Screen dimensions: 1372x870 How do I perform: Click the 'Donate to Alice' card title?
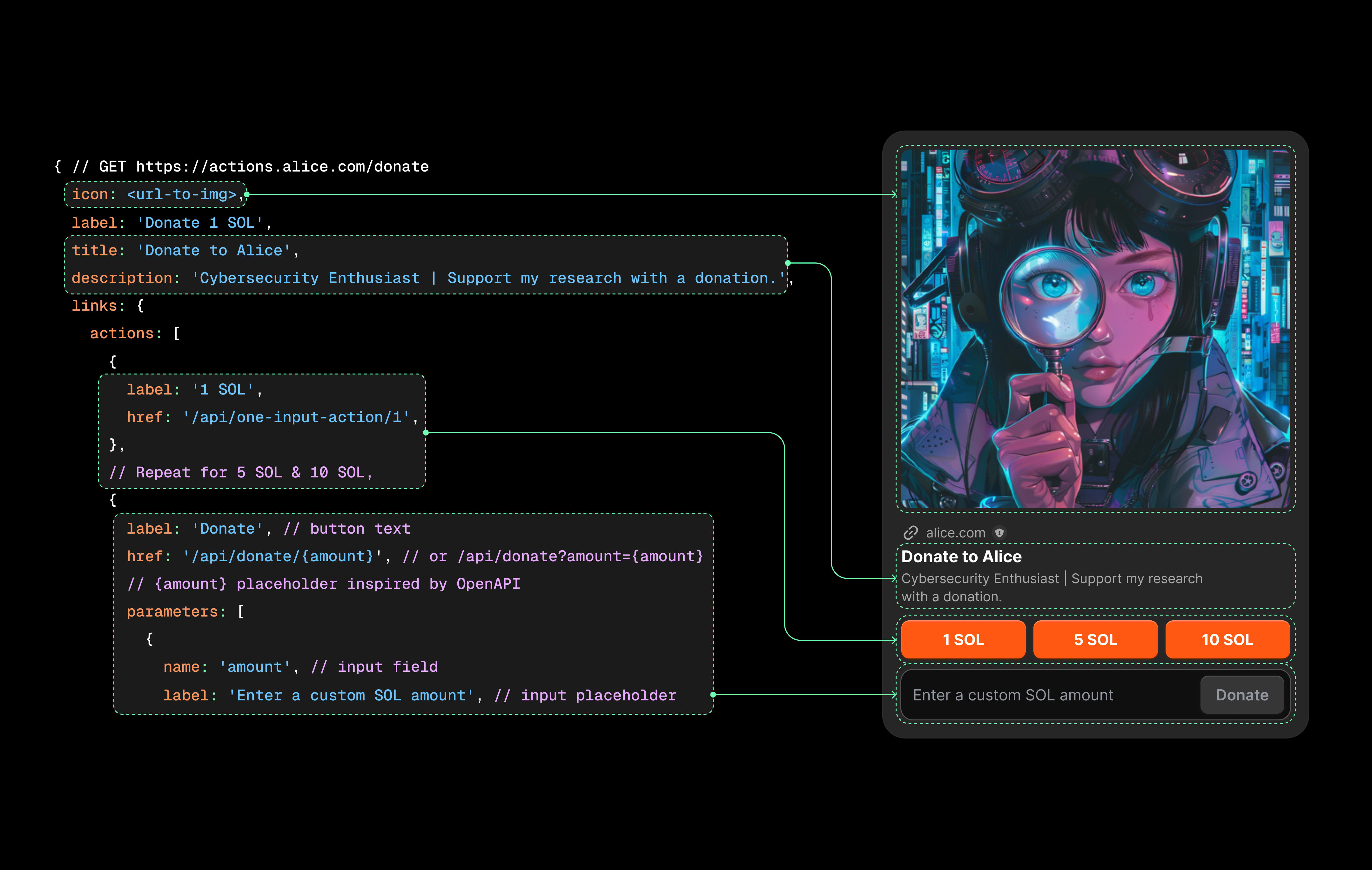coord(961,556)
